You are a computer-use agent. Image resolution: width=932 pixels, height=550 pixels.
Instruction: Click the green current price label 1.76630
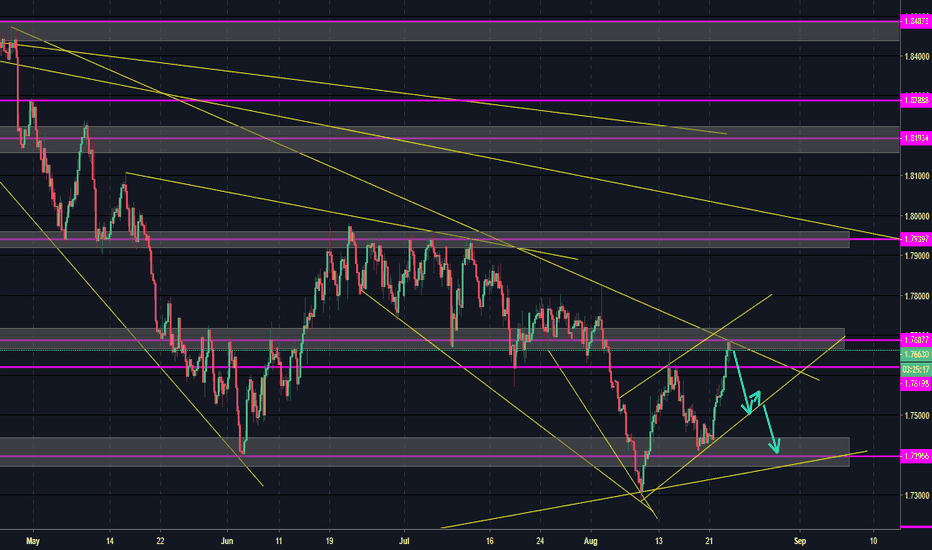[x=916, y=354]
